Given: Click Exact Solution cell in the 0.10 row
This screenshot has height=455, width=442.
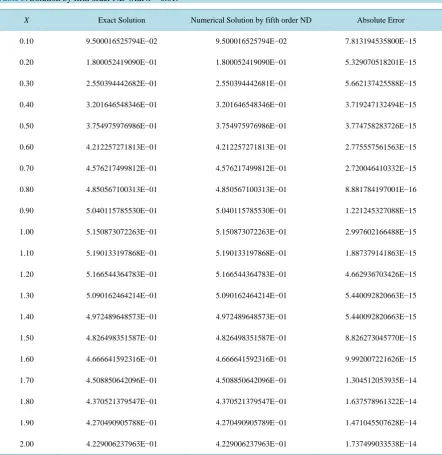Looking at the screenshot, I should click(x=122, y=41).
